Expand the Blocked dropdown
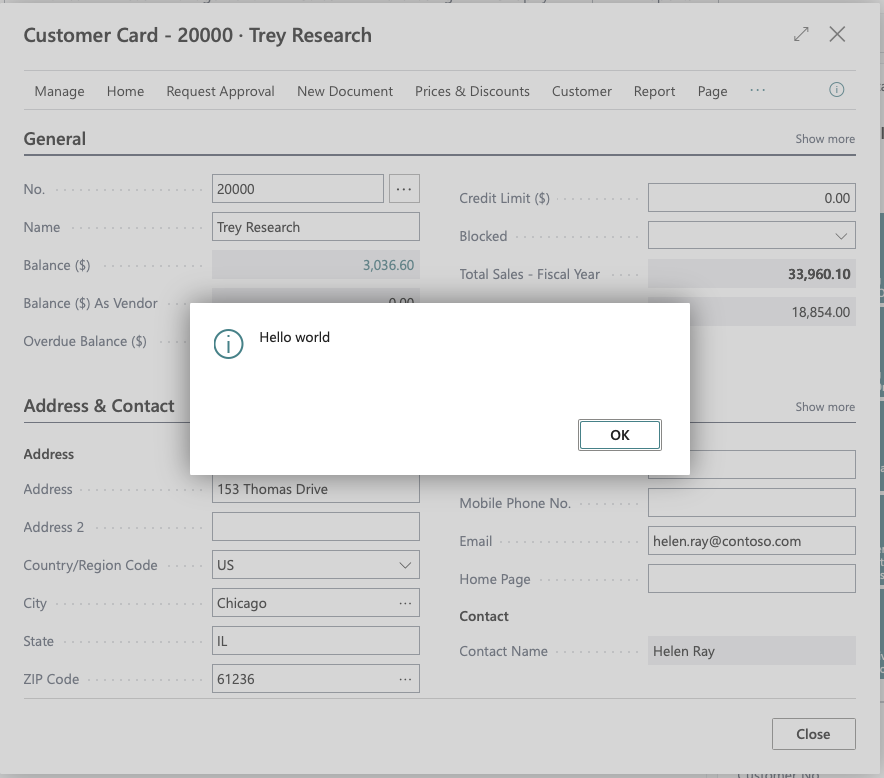 pyautogui.click(x=840, y=236)
